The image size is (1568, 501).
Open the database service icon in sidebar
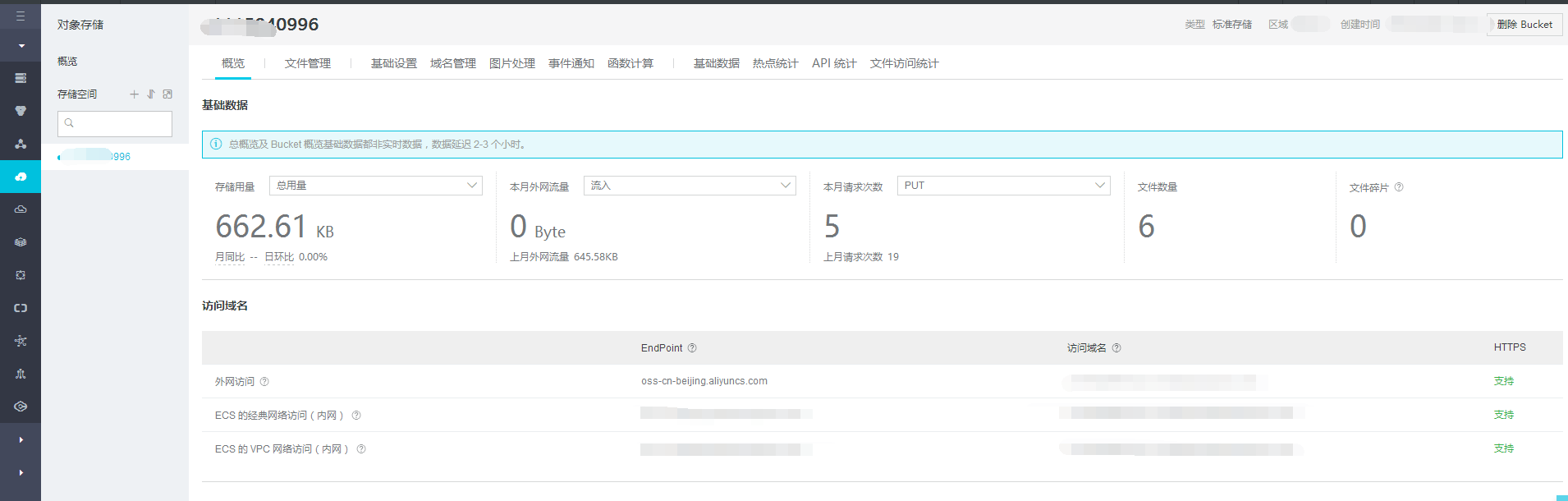coord(21,111)
